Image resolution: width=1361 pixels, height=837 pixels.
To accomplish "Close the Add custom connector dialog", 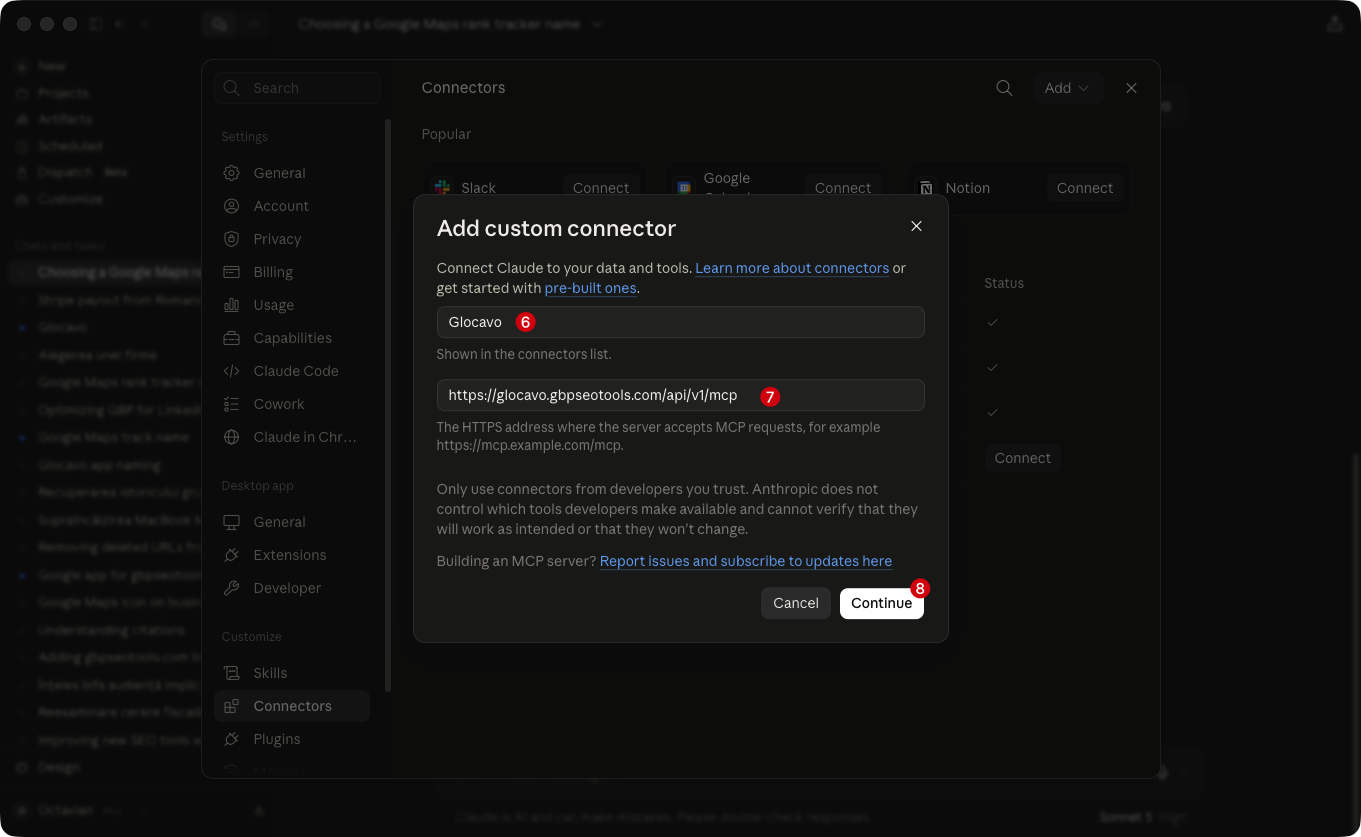I will [x=916, y=226].
